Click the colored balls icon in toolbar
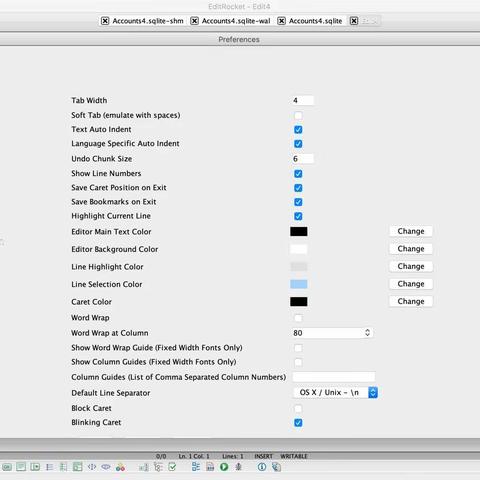Image resolution: width=480 pixels, height=480 pixels. click(120, 467)
